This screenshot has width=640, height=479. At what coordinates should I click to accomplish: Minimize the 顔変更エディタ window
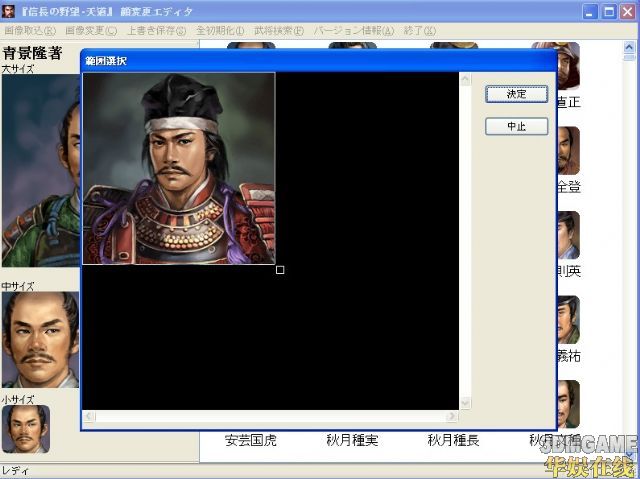click(589, 11)
